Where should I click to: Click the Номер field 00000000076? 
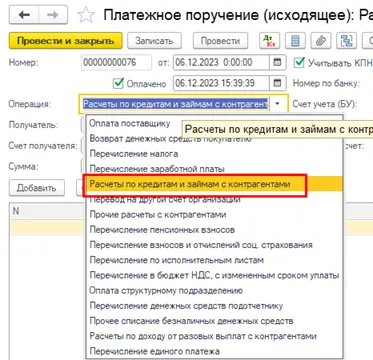click(x=116, y=62)
